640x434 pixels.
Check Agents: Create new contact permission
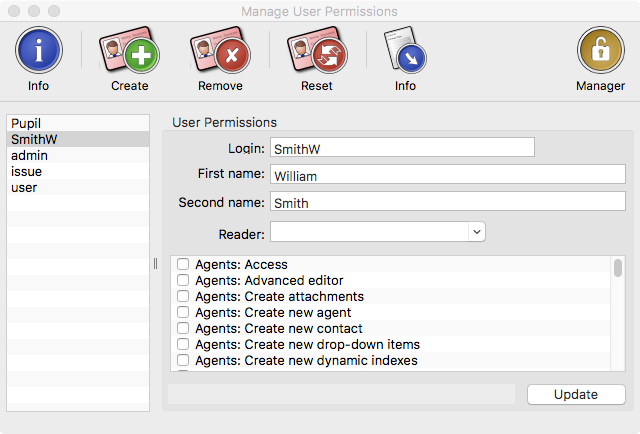coord(183,328)
